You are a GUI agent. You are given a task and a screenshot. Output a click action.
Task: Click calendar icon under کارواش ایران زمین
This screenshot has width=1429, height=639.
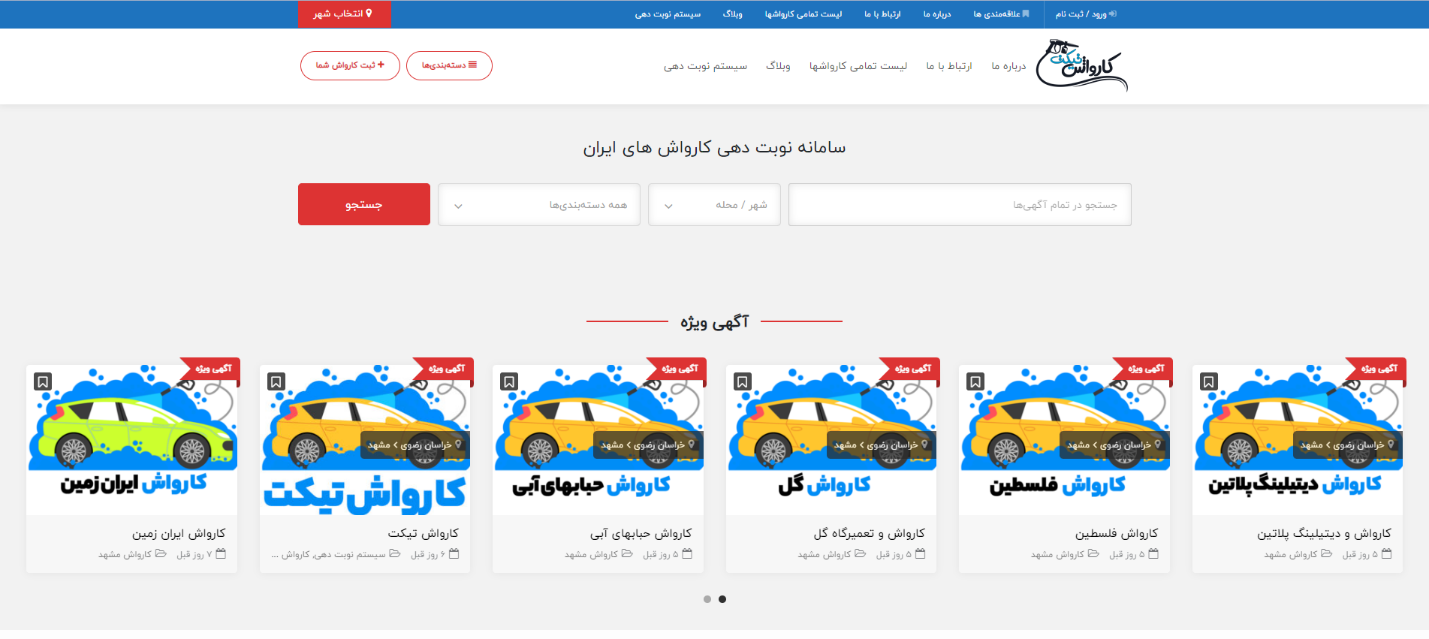pyautogui.click(x=221, y=554)
